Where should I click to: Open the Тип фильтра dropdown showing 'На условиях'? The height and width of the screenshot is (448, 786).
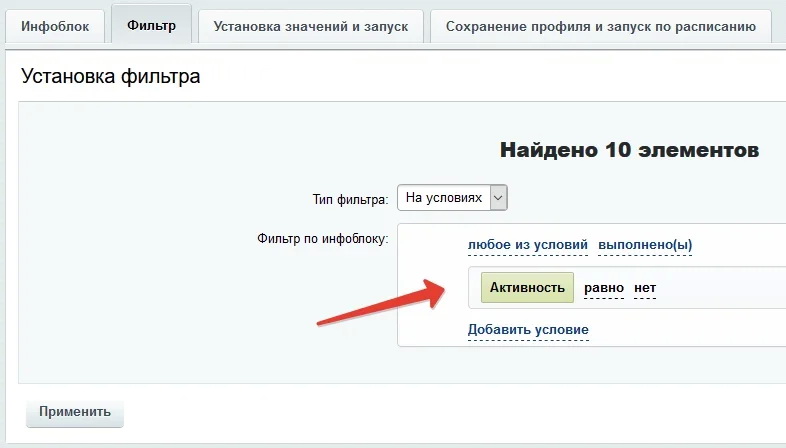tap(443, 198)
